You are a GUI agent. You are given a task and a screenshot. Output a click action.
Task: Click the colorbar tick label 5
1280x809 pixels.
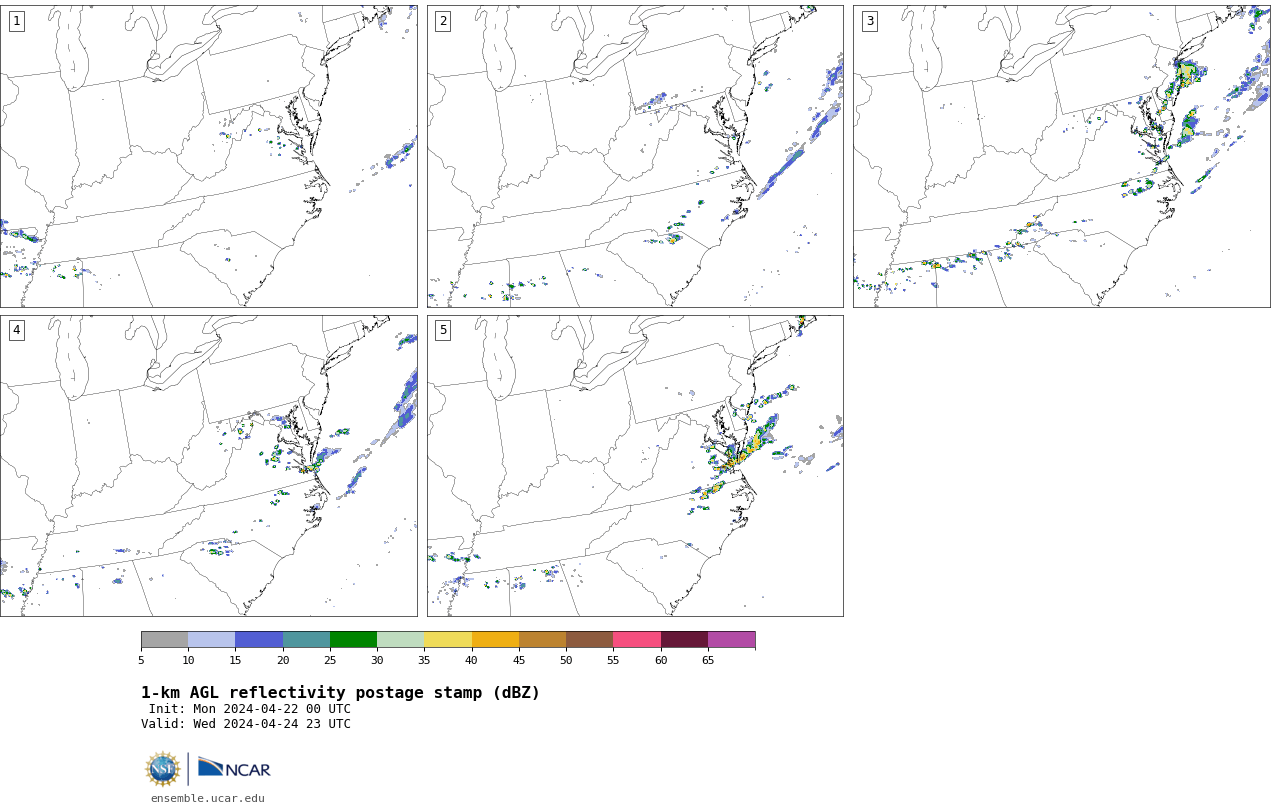[x=141, y=660]
